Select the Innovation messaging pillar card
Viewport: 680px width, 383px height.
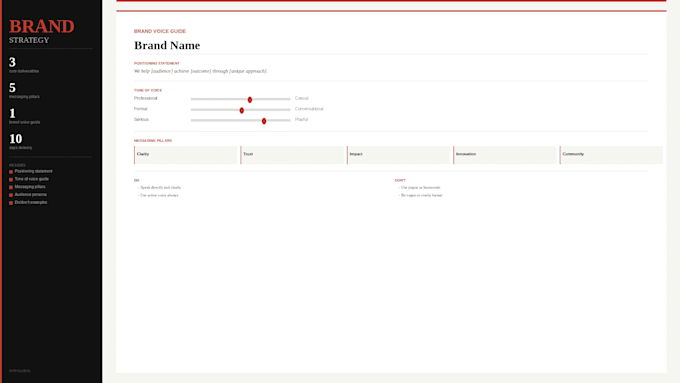[x=505, y=155]
